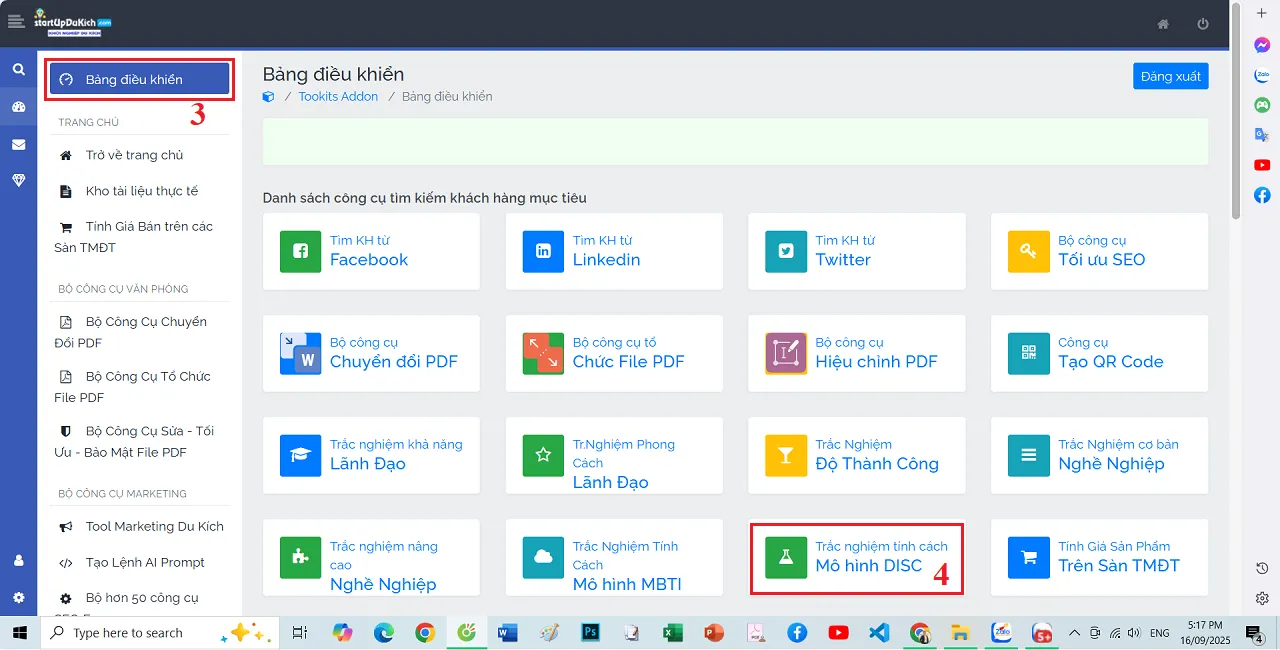This screenshot has height=650, width=1280.
Task: Select Bảng điều khiển in the side menu
Action: pos(140,79)
